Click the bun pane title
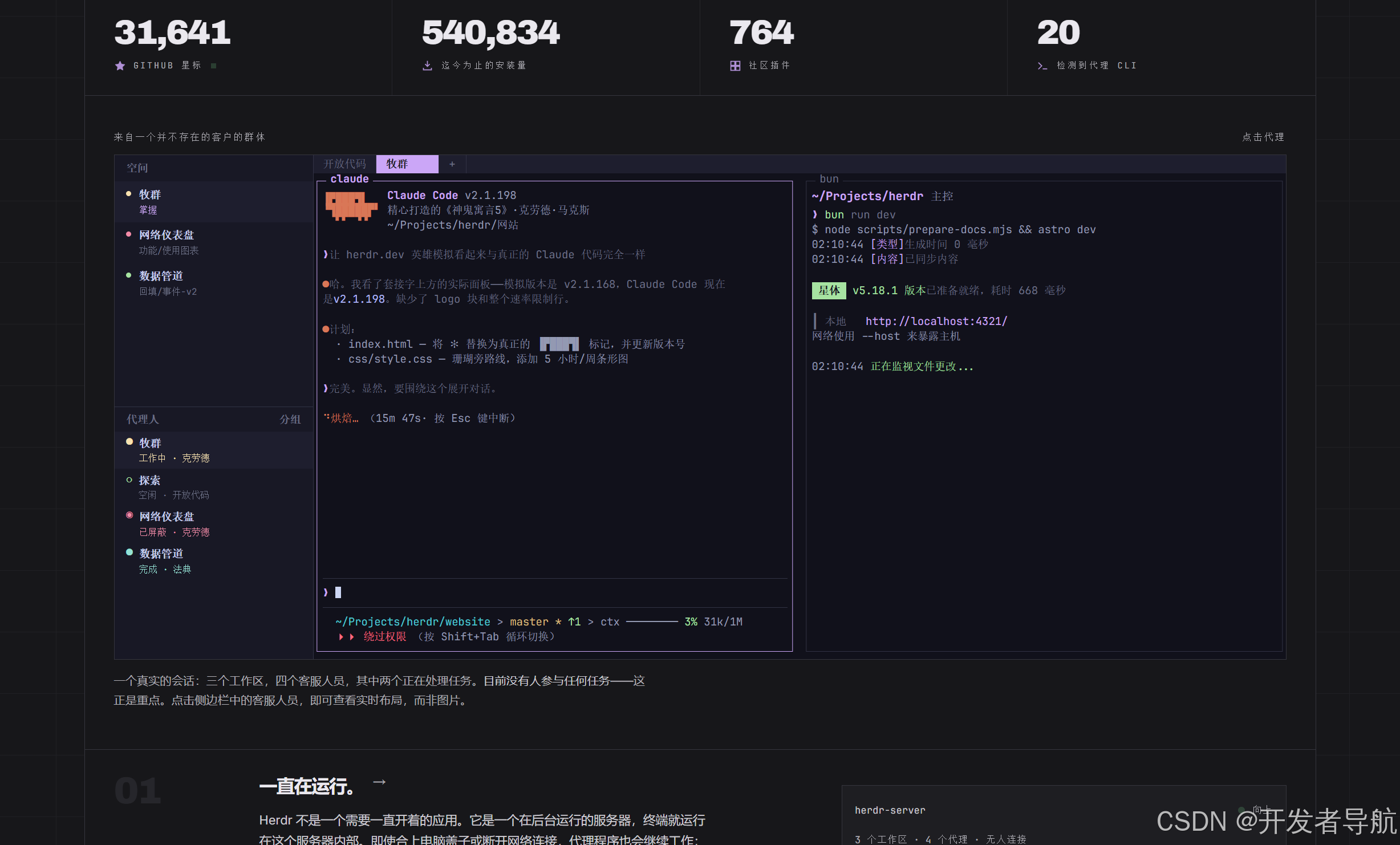This screenshot has height=845, width=1400. click(829, 179)
